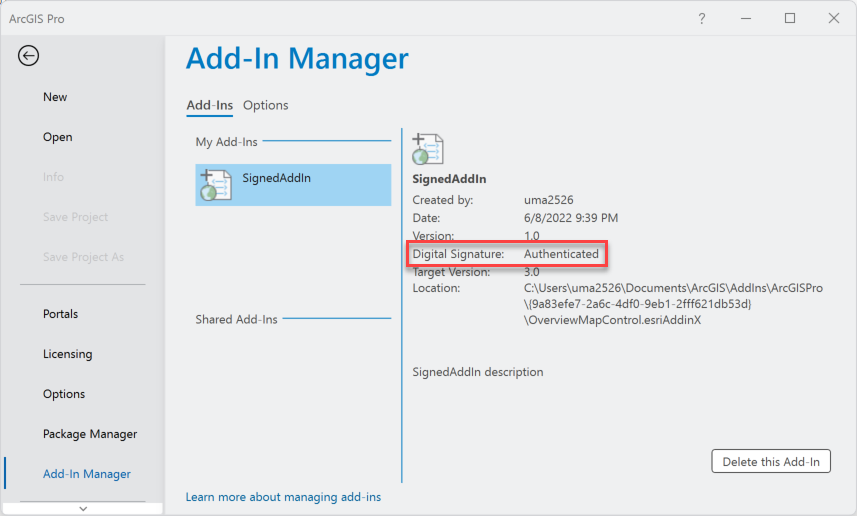Click the Digital Signature label

point(458,254)
